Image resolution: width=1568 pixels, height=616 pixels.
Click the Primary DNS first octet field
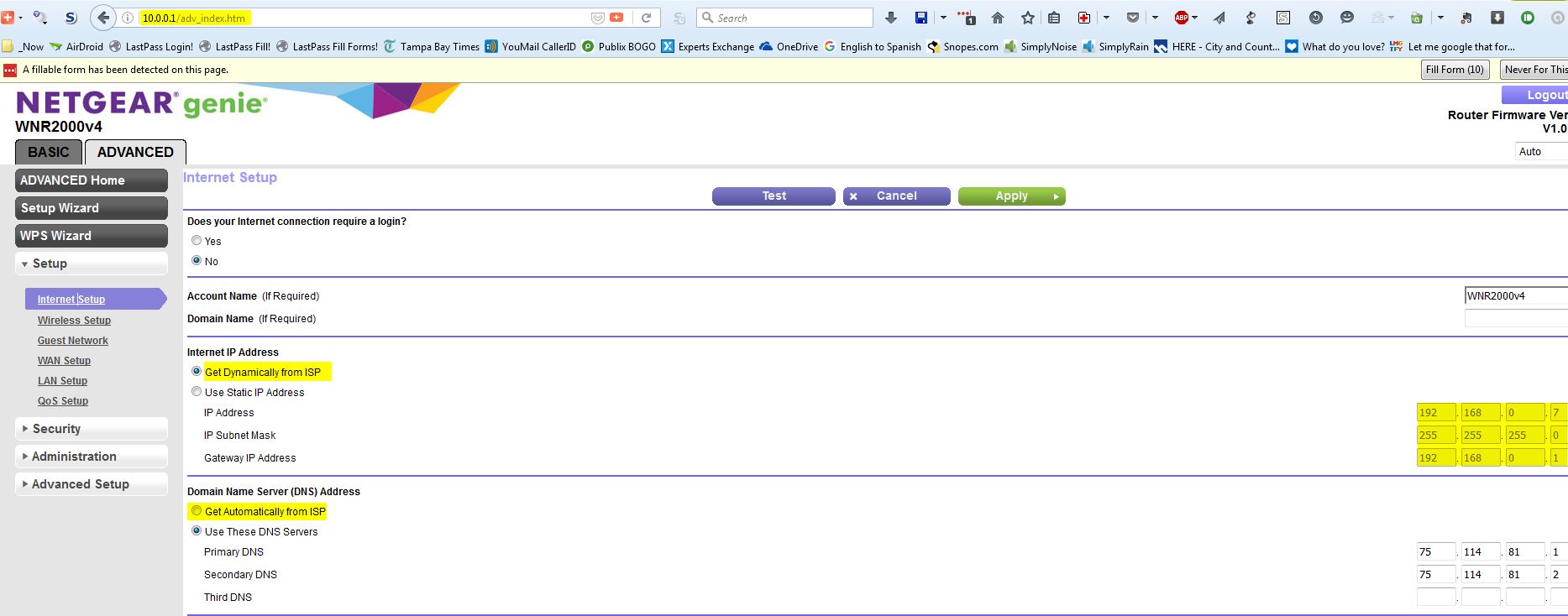click(x=1436, y=551)
